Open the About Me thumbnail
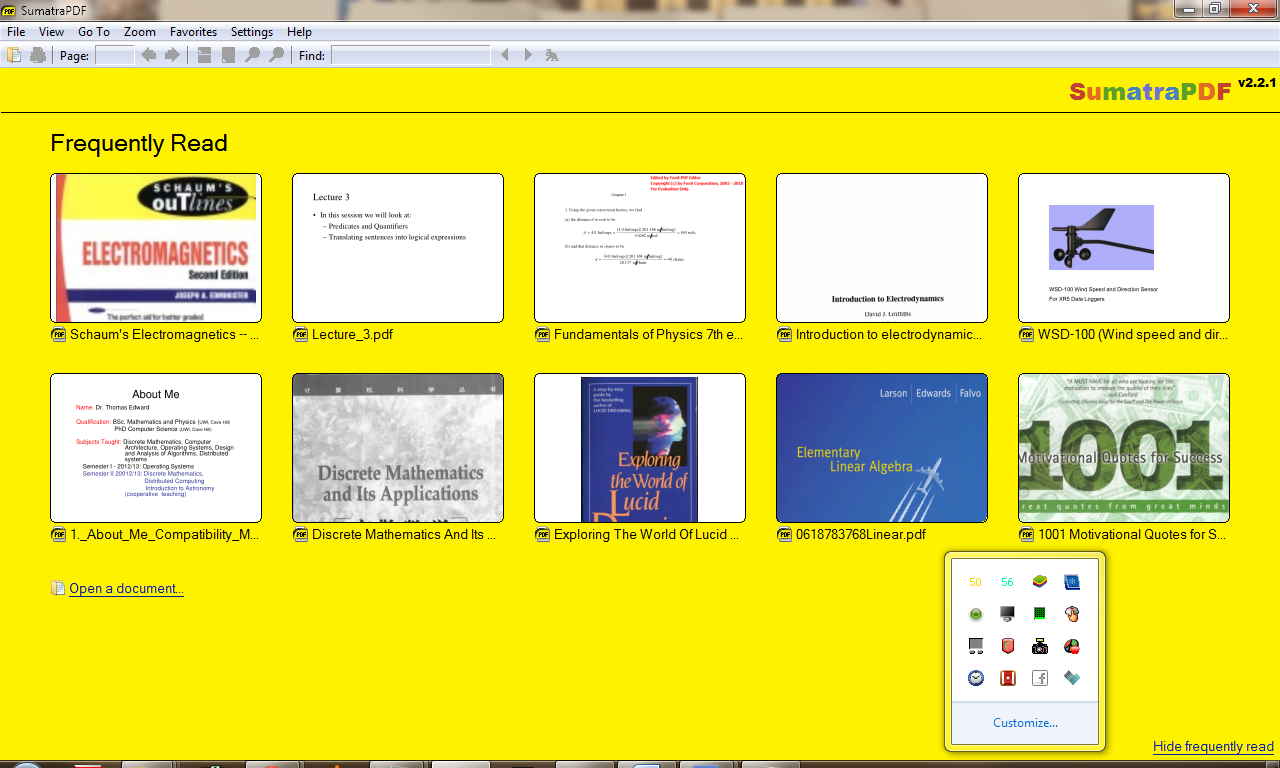Viewport: 1280px width, 768px height. pyautogui.click(x=156, y=448)
